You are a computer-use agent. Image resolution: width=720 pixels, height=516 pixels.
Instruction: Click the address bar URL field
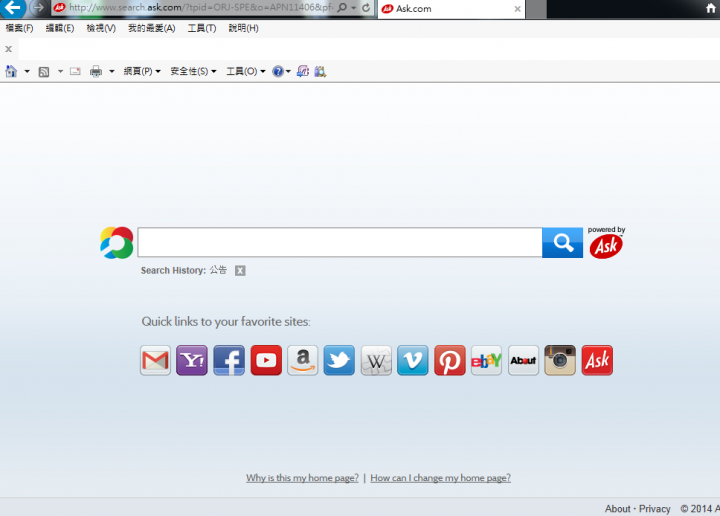201,8
